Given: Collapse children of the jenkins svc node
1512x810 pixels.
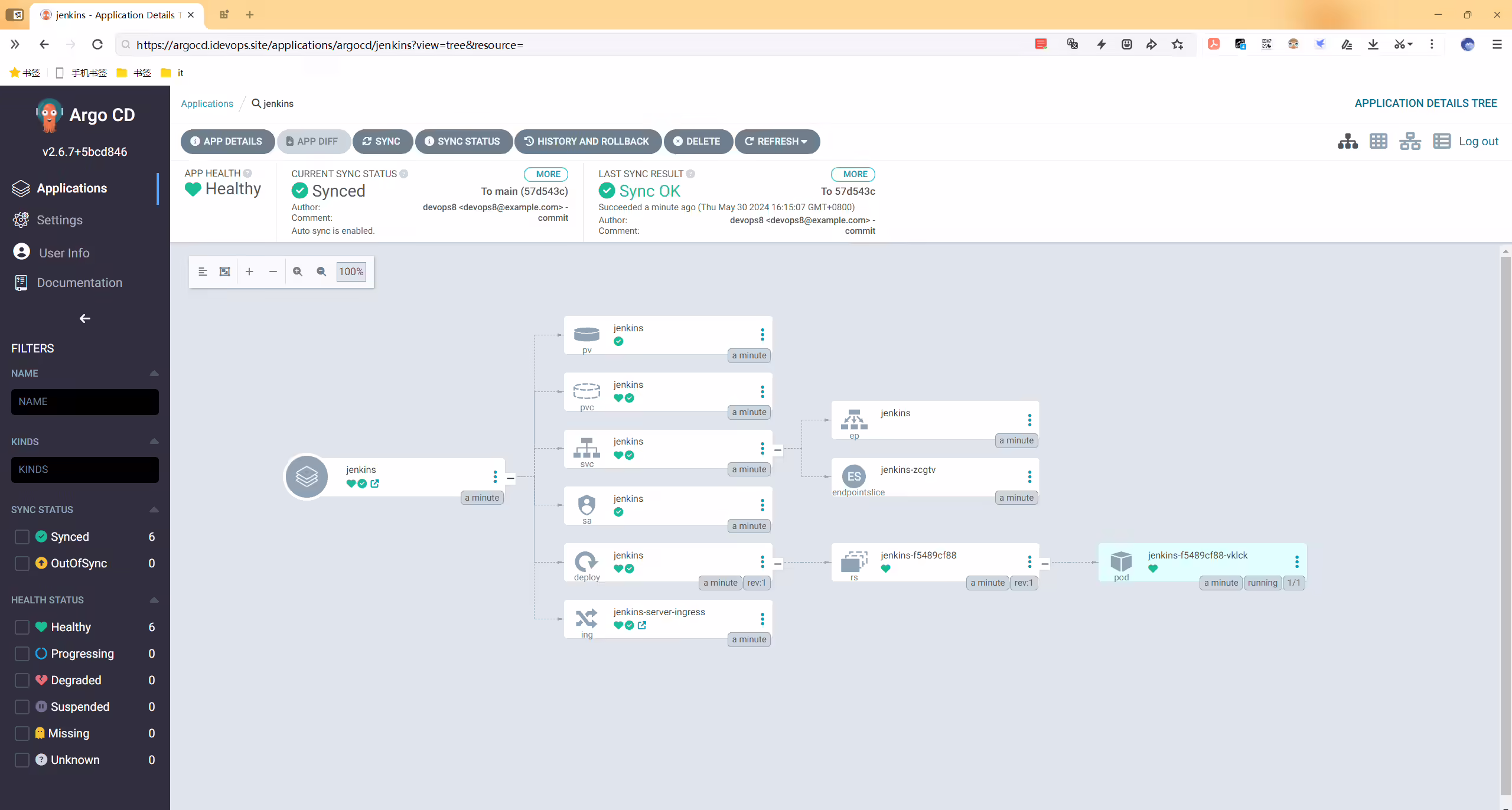Looking at the screenshot, I should tap(778, 450).
